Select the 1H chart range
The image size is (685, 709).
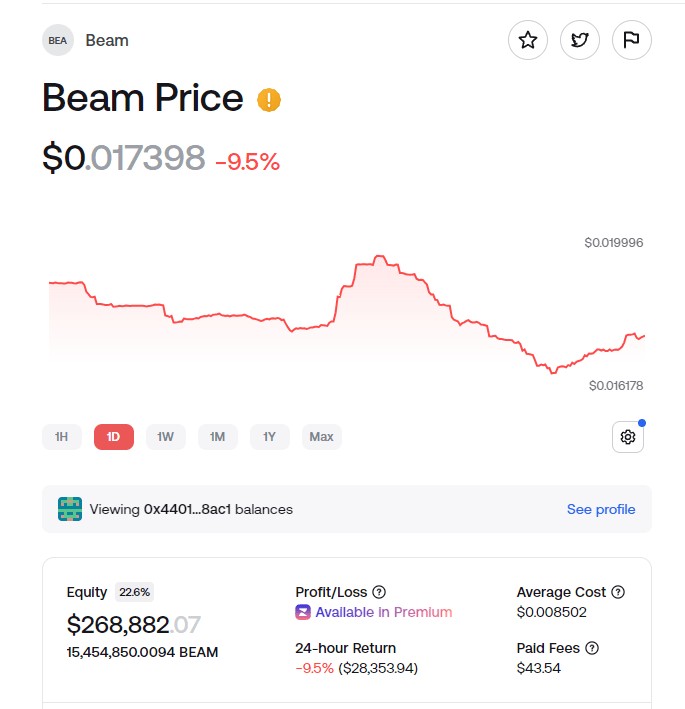point(62,437)
